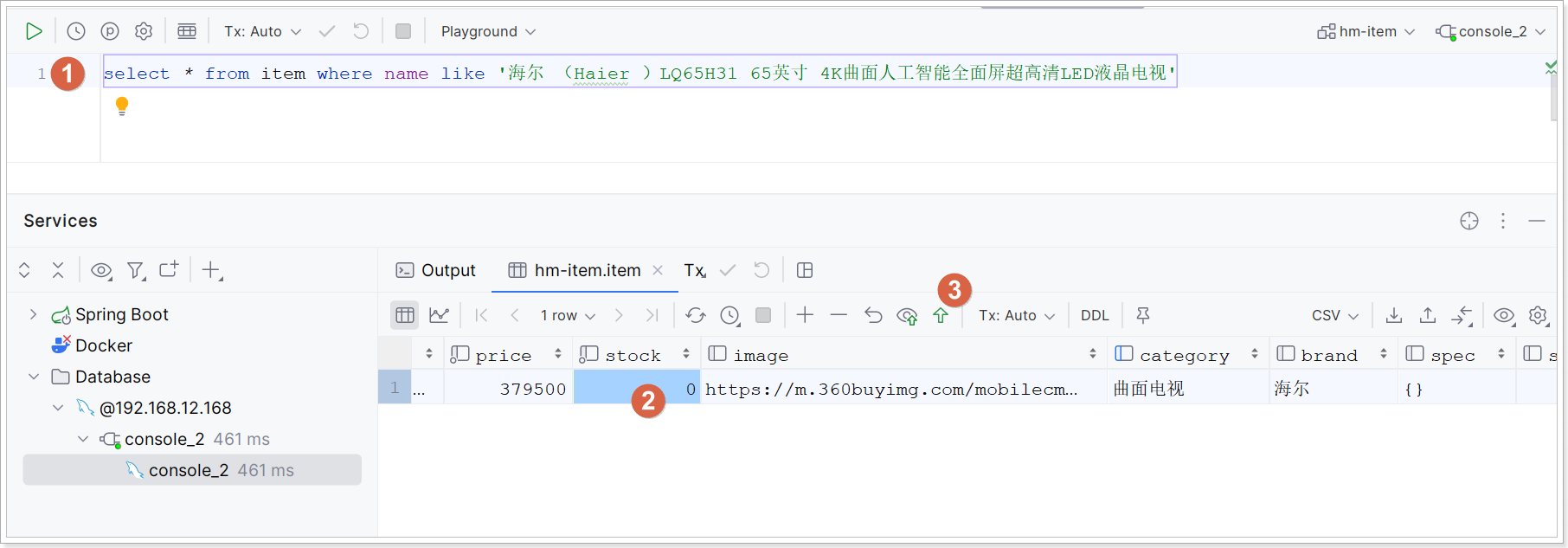Click open in new tab icon in Services

point(170,269)
